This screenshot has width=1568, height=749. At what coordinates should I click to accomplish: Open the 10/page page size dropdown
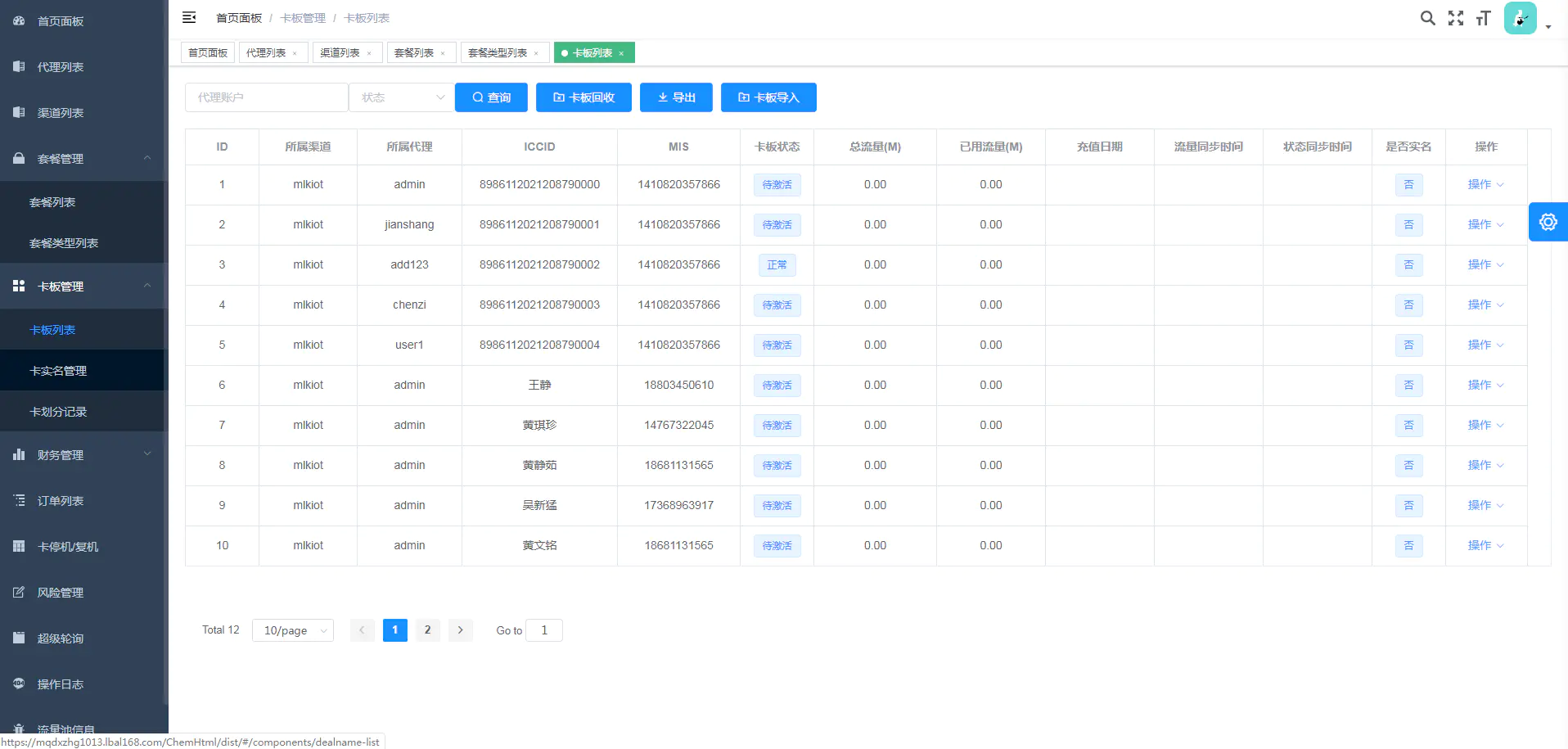tap(293, 630)
